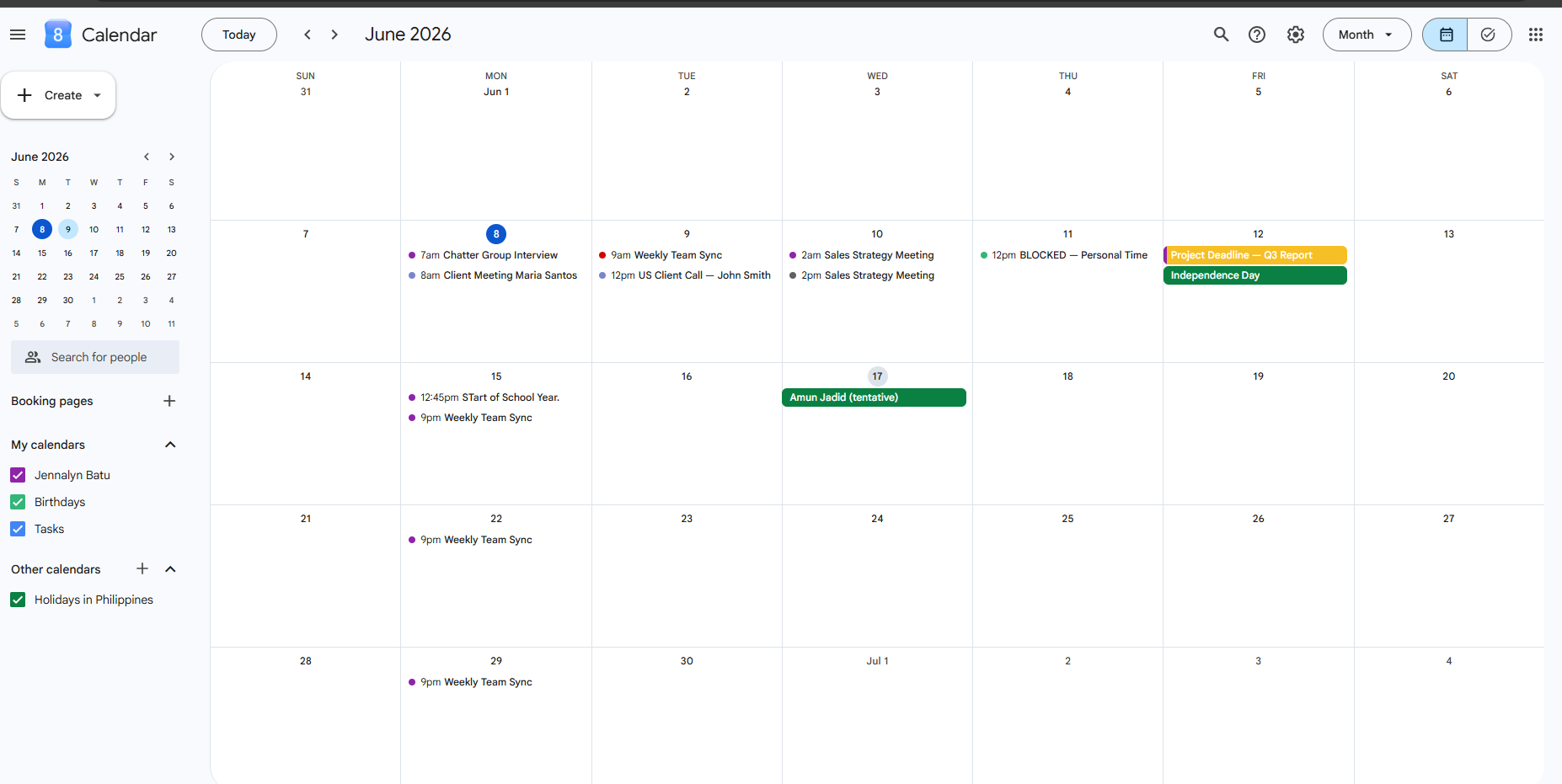This screenshot has width=1562, height=784.
Task: Collapse the My calendars section
Action: (170, 445)
